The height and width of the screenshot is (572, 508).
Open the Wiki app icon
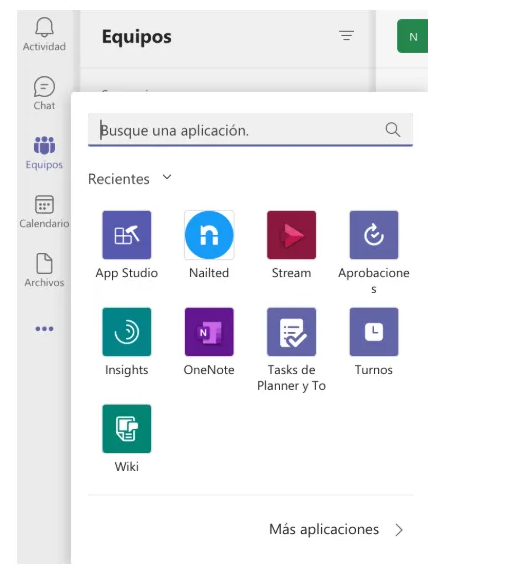(127, 429)
